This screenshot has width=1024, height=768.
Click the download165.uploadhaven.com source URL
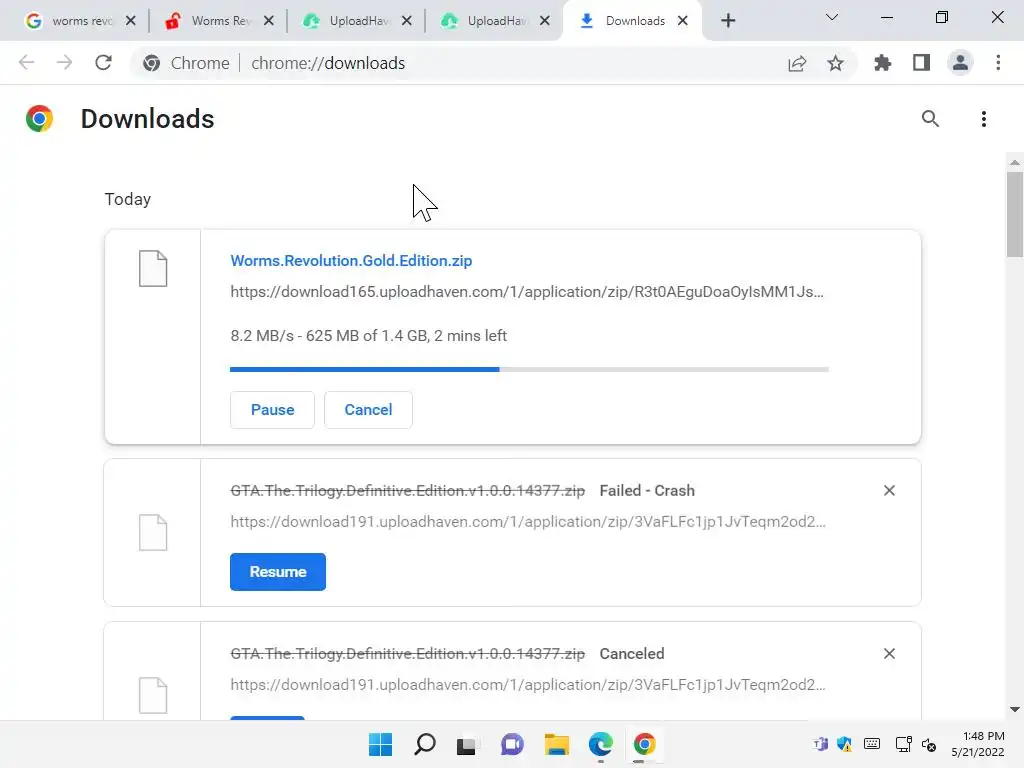click(527, 292)
